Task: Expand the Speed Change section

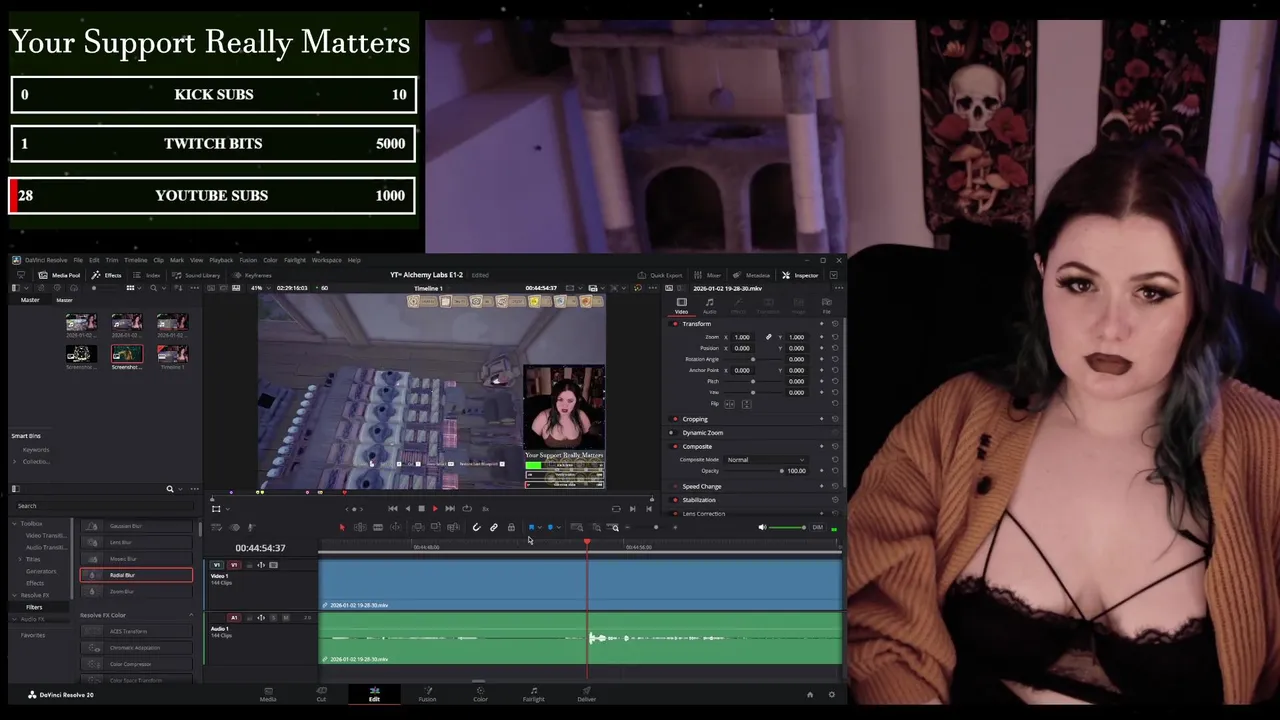Action: coord(702,486)
